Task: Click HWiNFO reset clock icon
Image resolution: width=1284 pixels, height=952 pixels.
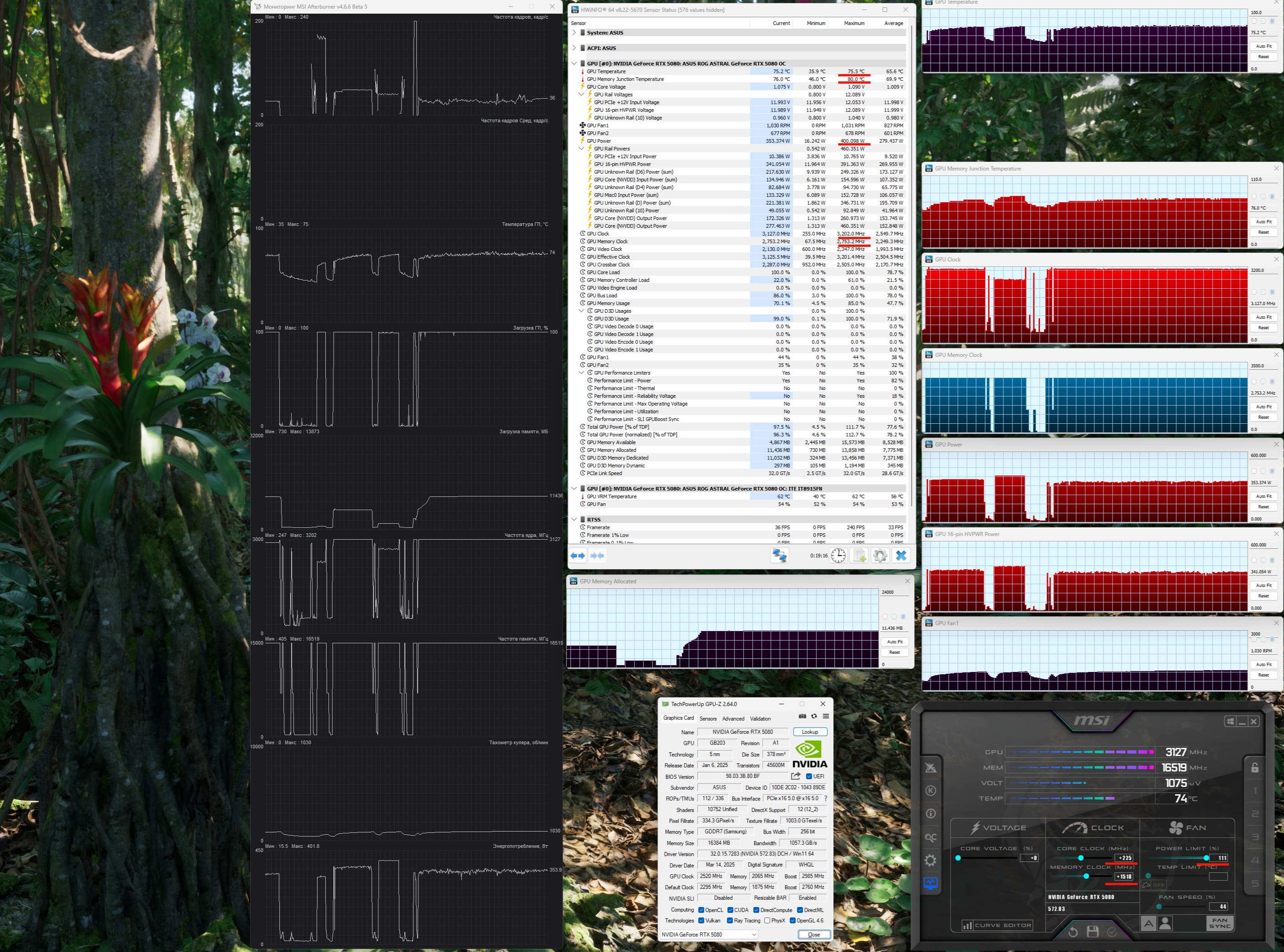Action: click(838, 556)
